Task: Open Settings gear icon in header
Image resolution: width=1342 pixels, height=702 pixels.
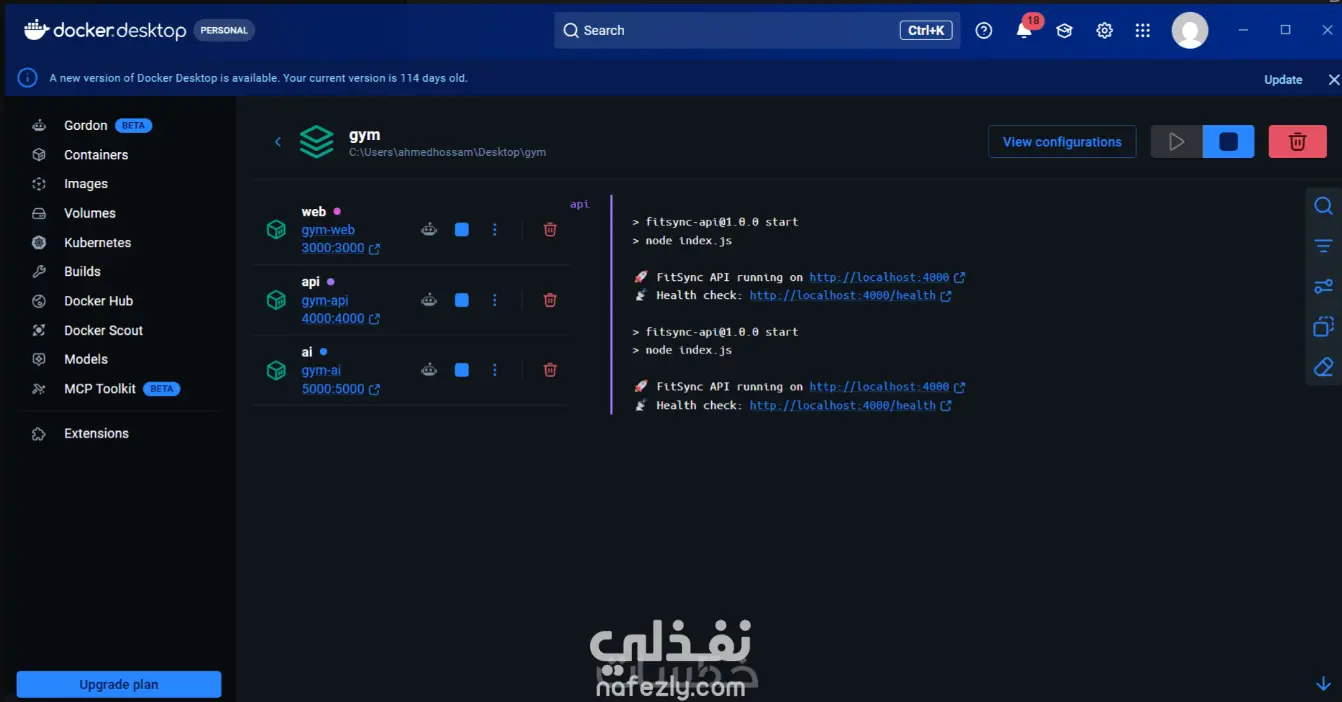Action: [1104, 31]
